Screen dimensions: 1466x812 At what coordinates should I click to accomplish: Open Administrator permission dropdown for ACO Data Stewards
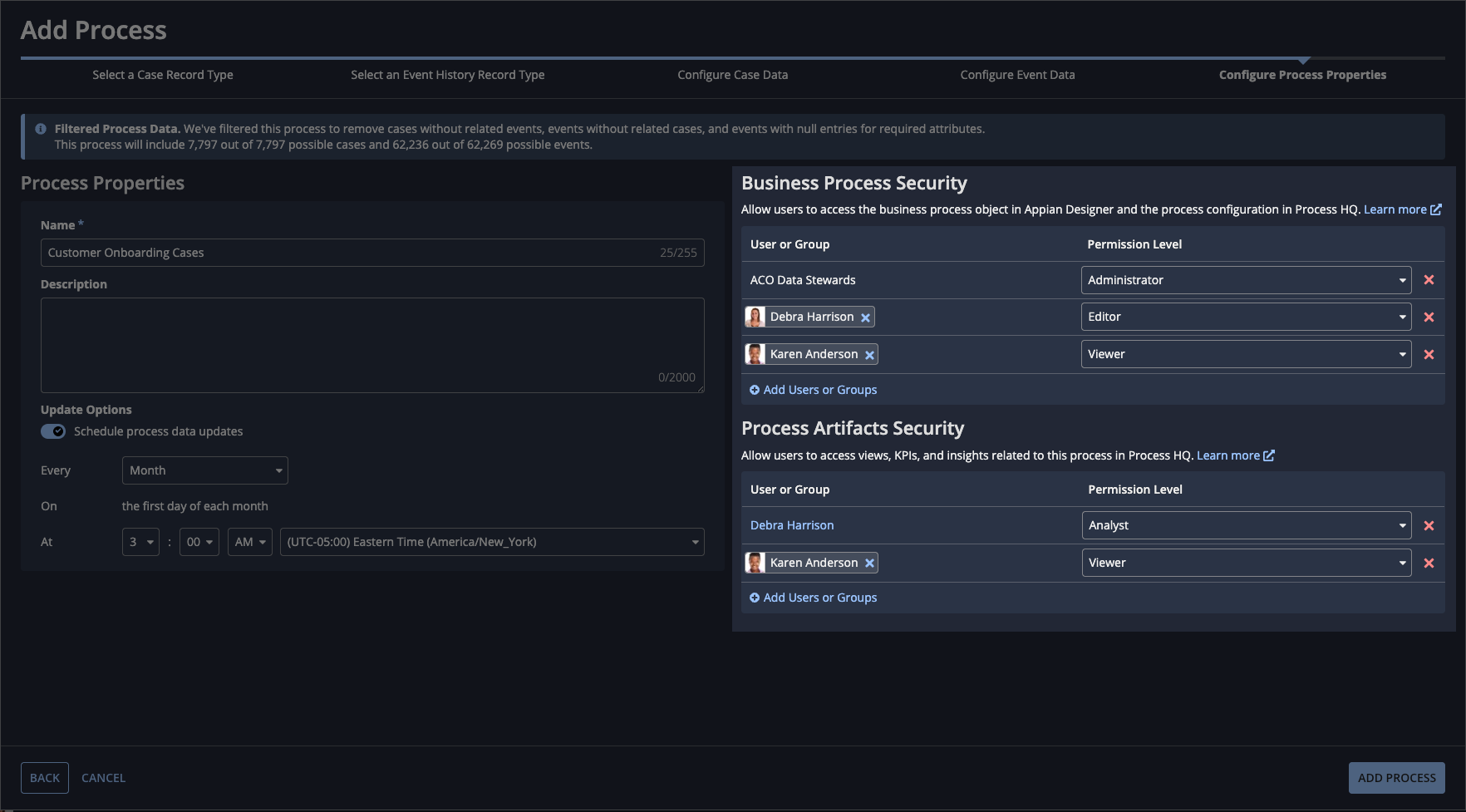(1246, 280)
